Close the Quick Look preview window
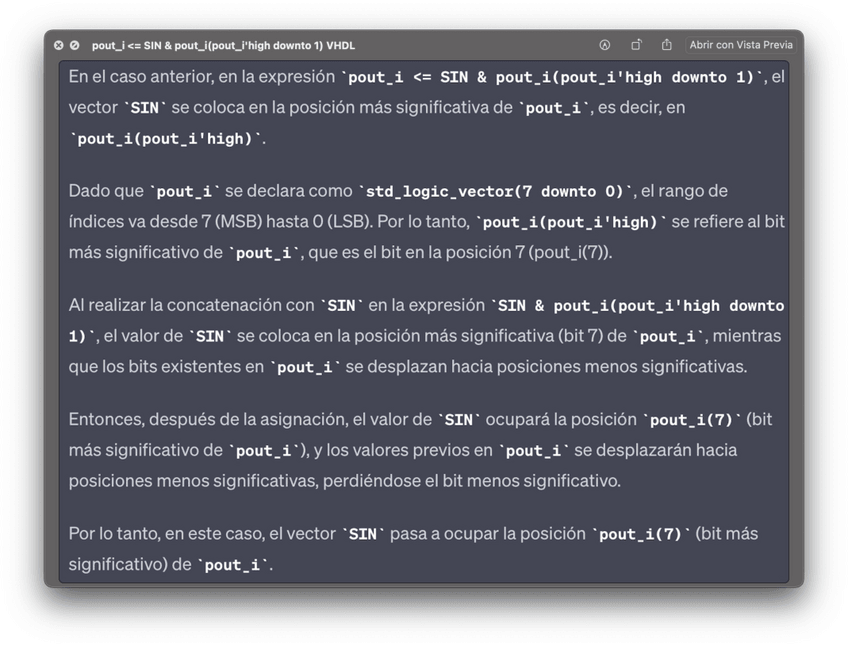Screen dimensions: 848x646 click(x=58, y=45)
